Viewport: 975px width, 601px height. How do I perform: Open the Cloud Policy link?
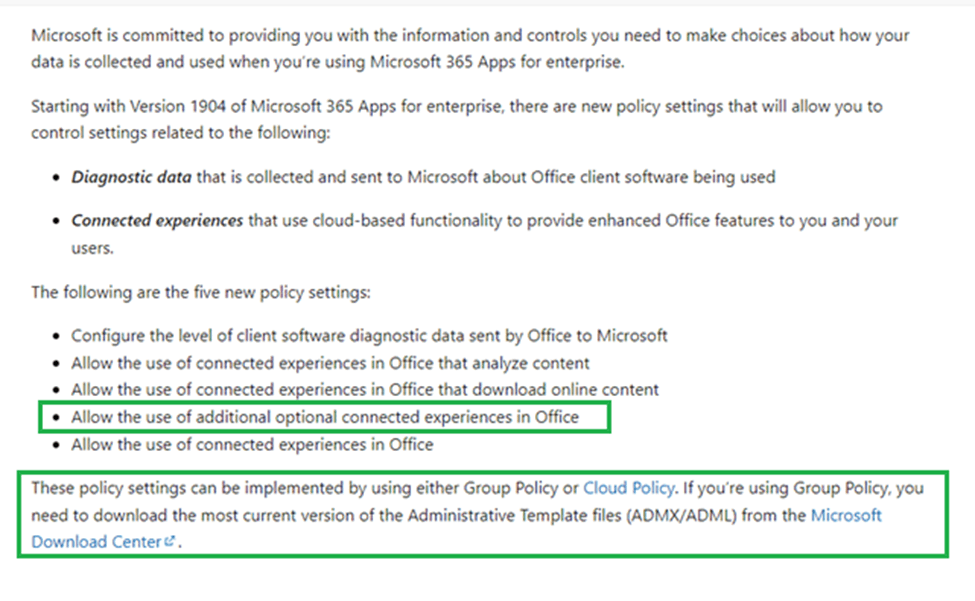click(629, 489)
